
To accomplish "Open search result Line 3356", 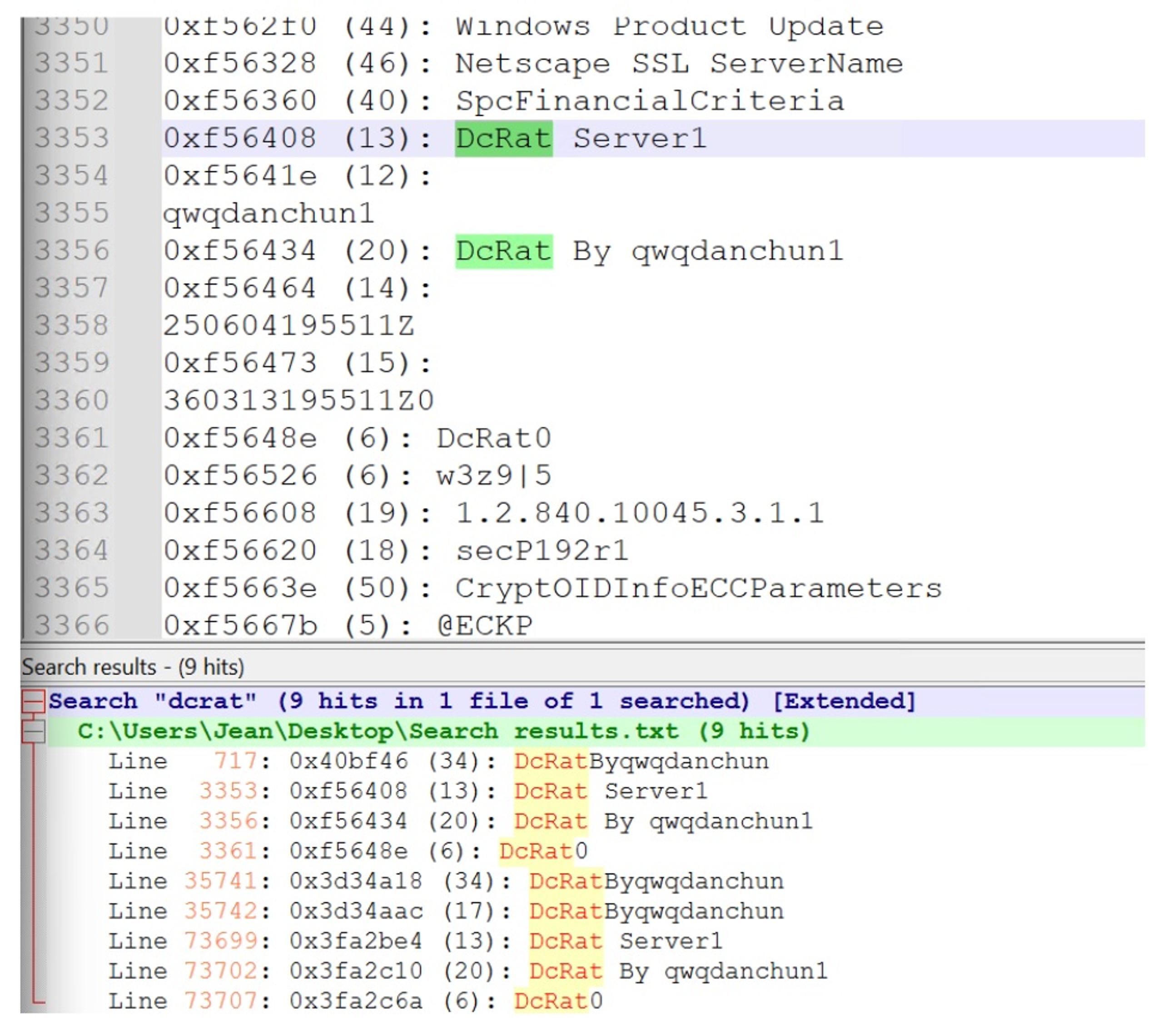I will coord(460,822).
